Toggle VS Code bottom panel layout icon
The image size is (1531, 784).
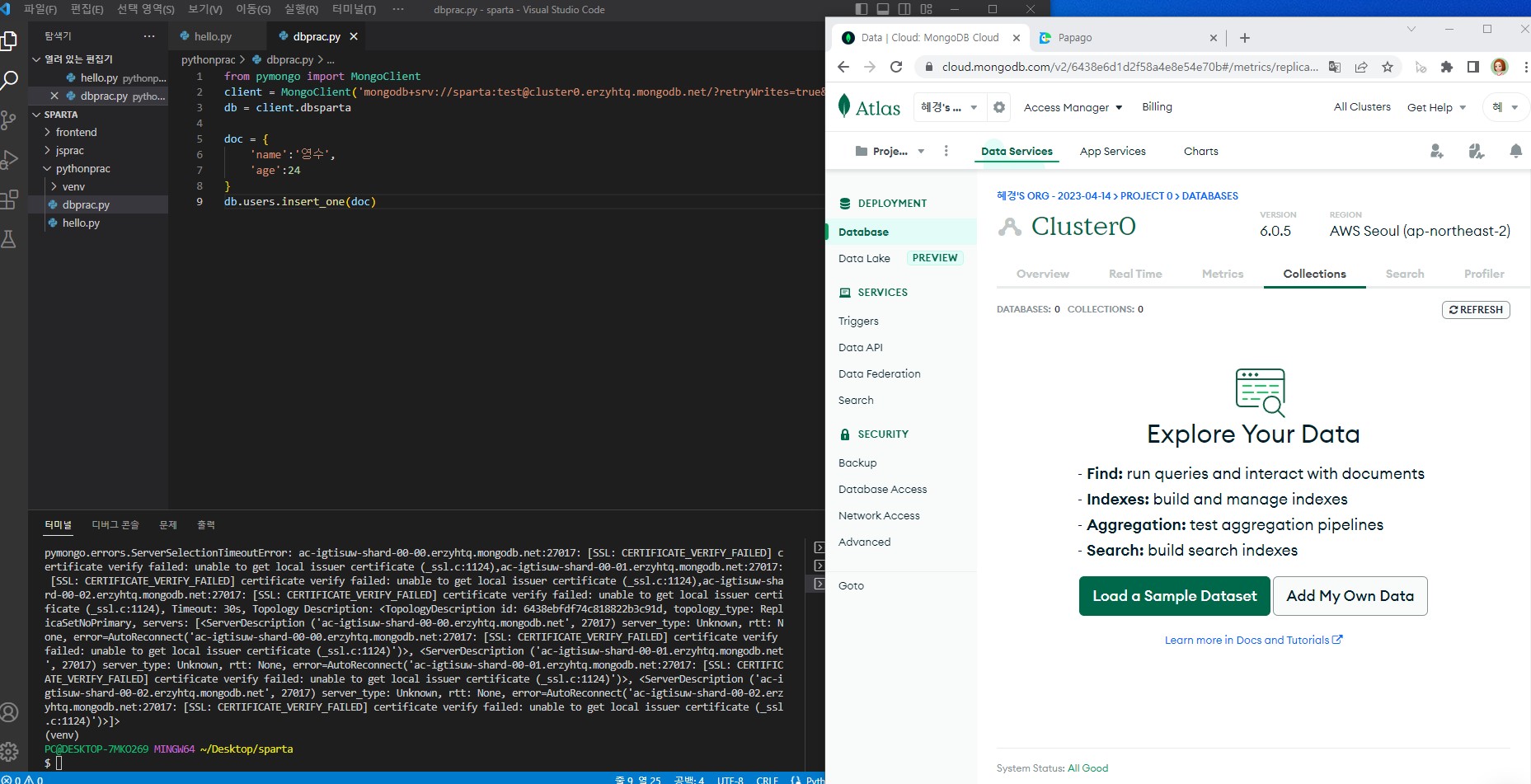coord(883,9)
